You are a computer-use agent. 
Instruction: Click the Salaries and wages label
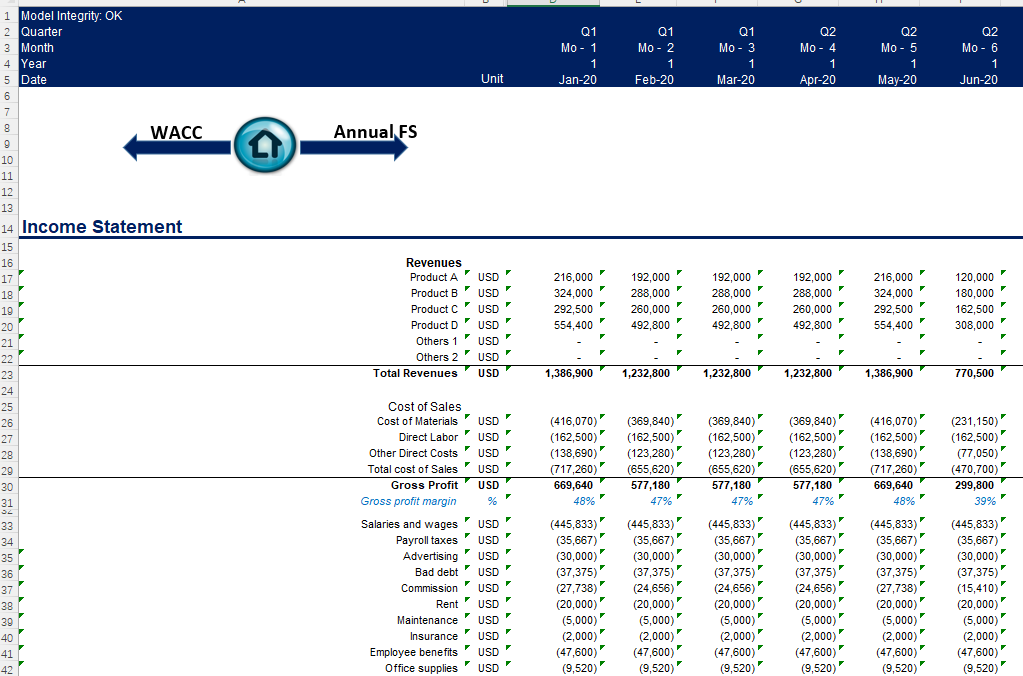coord(409,524)
